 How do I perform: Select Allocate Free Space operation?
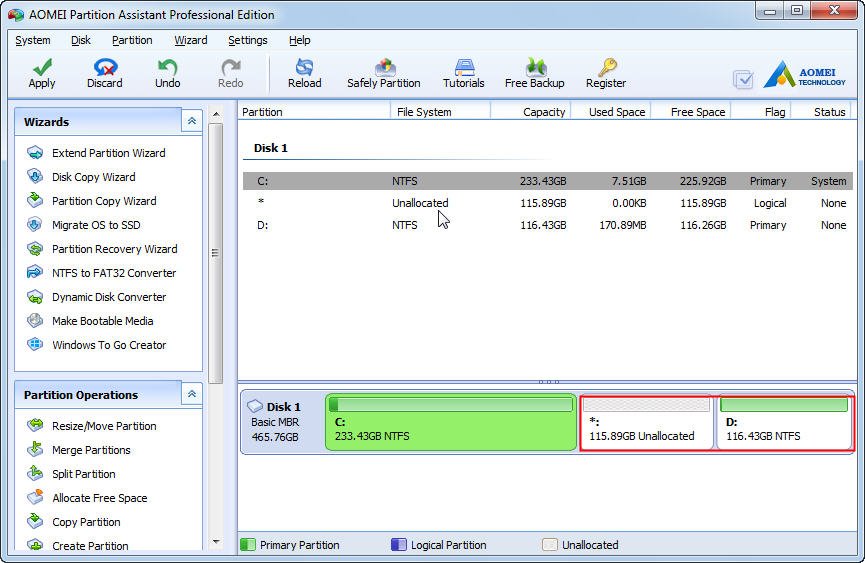[87, 498]
